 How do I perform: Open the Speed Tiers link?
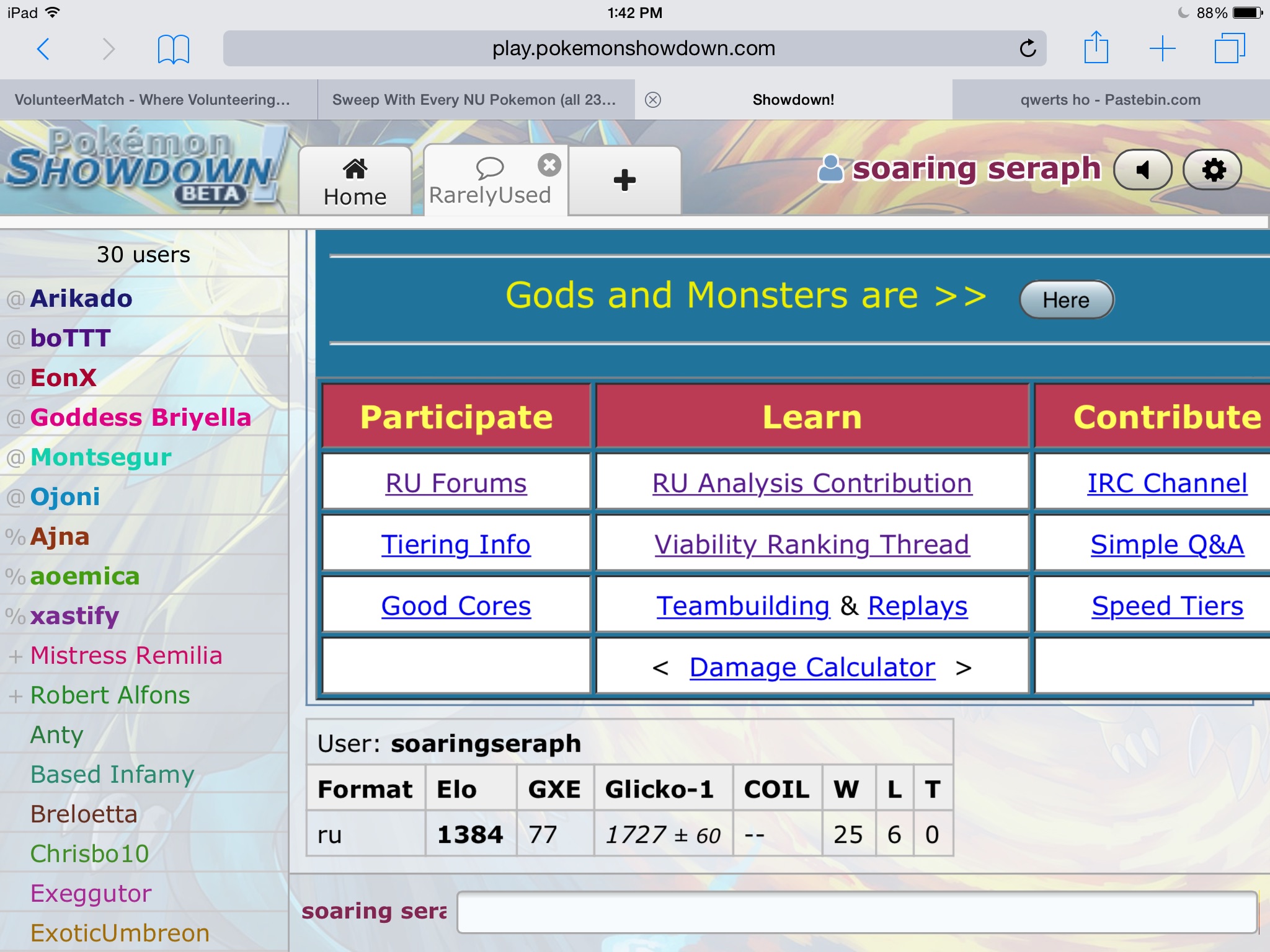(x=1167, y=606)
